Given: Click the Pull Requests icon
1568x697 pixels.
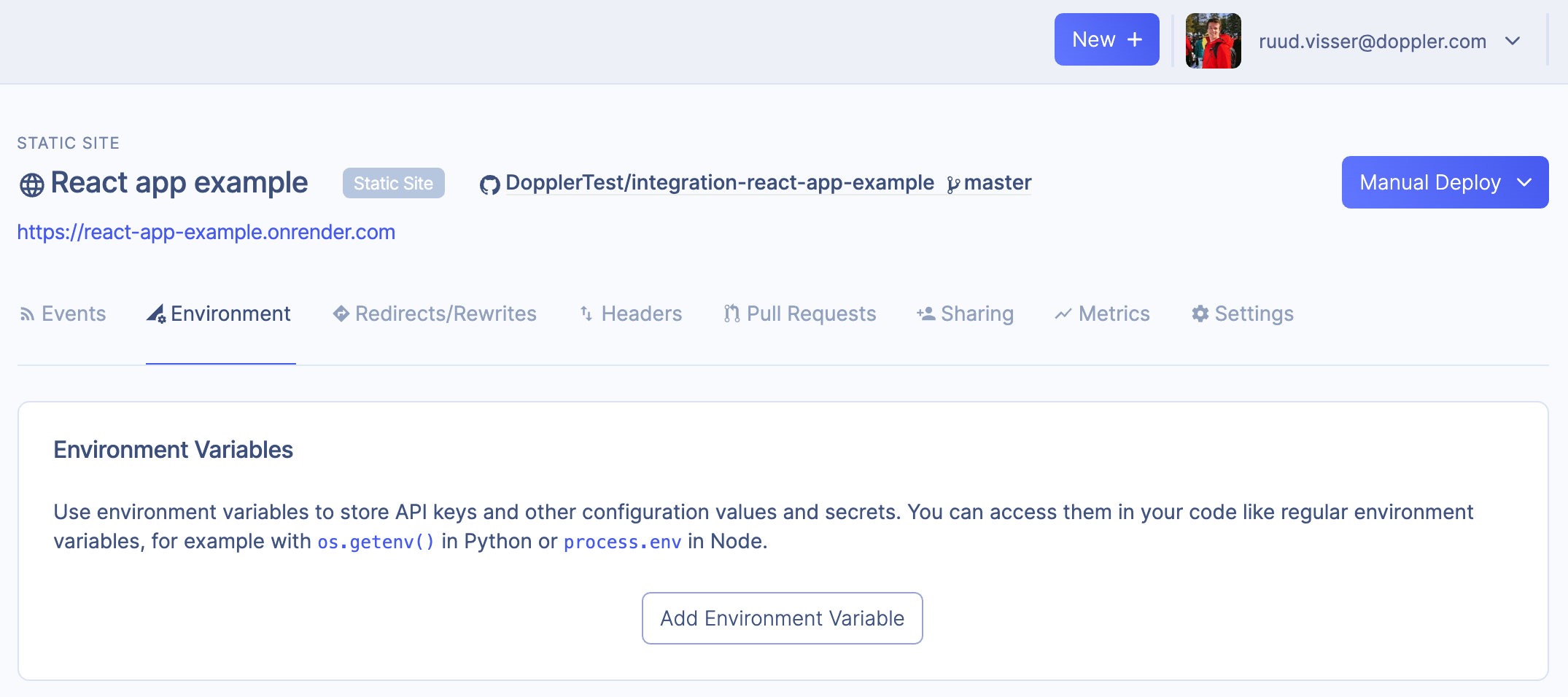Looking at the screenshot, I should coord(731,314).
